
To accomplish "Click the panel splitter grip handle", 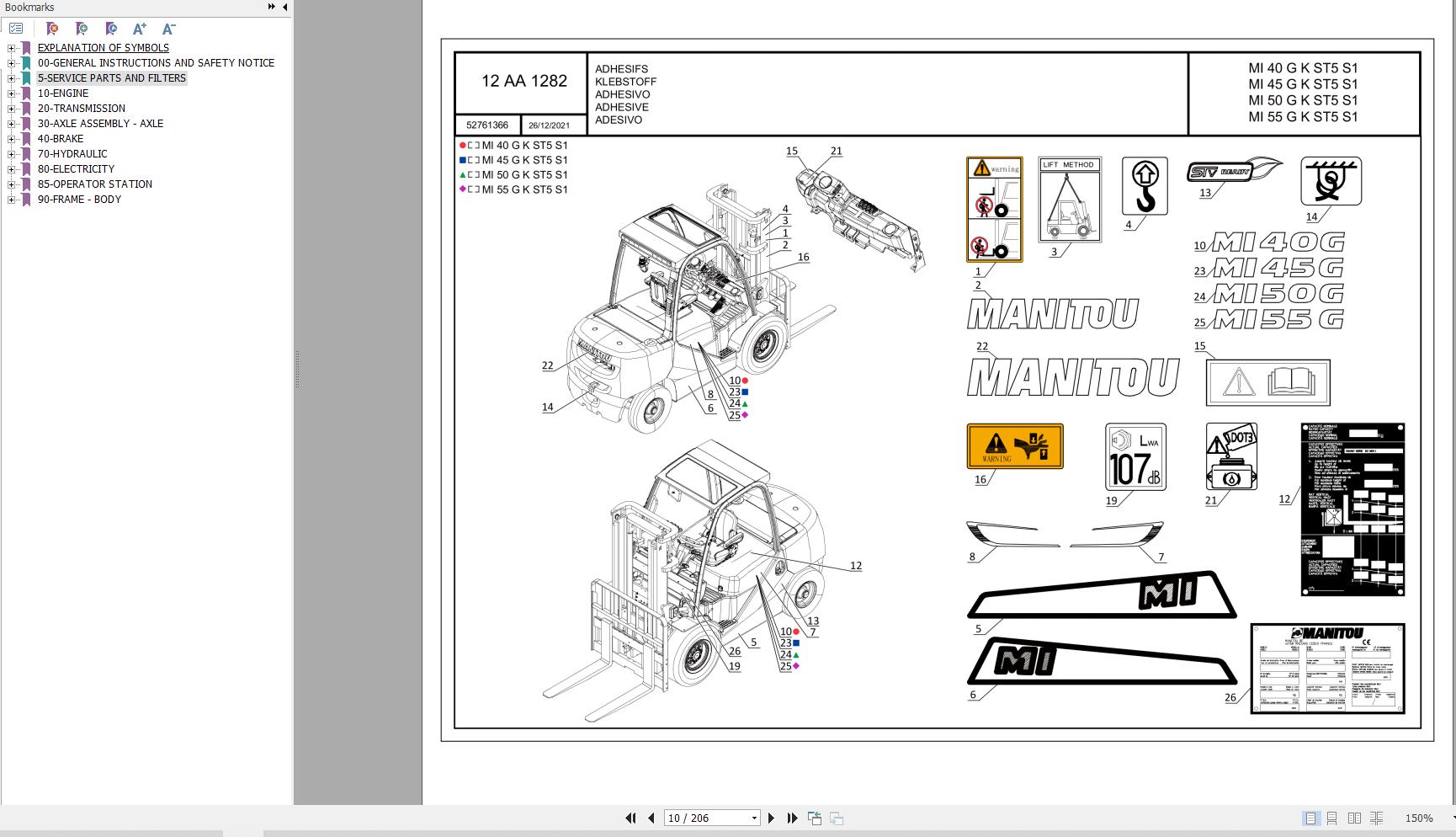I will point(297,369).
